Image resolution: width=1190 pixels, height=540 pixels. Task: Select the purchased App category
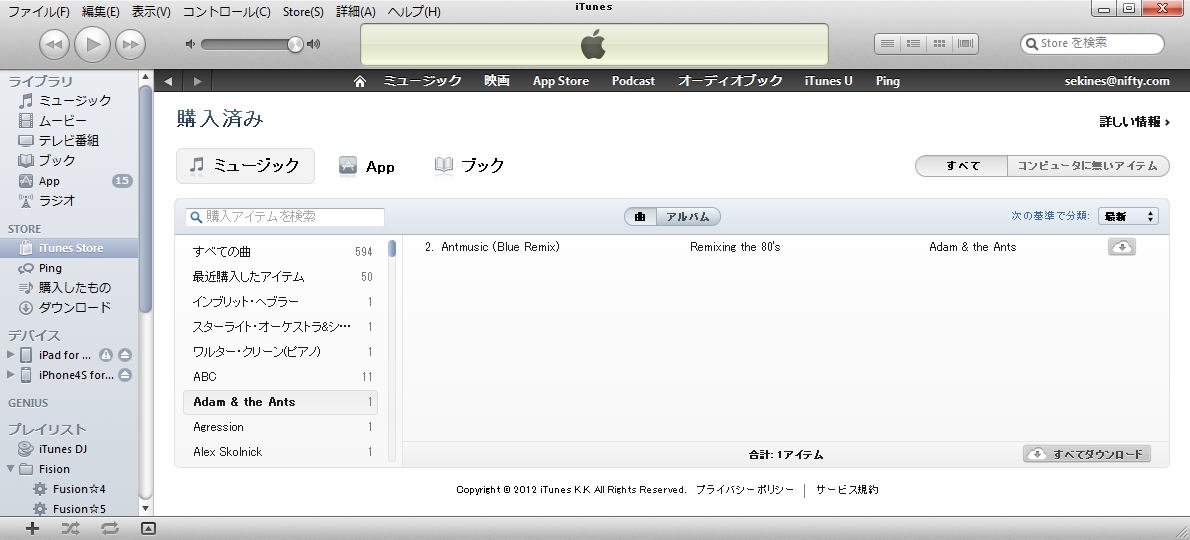367,166
